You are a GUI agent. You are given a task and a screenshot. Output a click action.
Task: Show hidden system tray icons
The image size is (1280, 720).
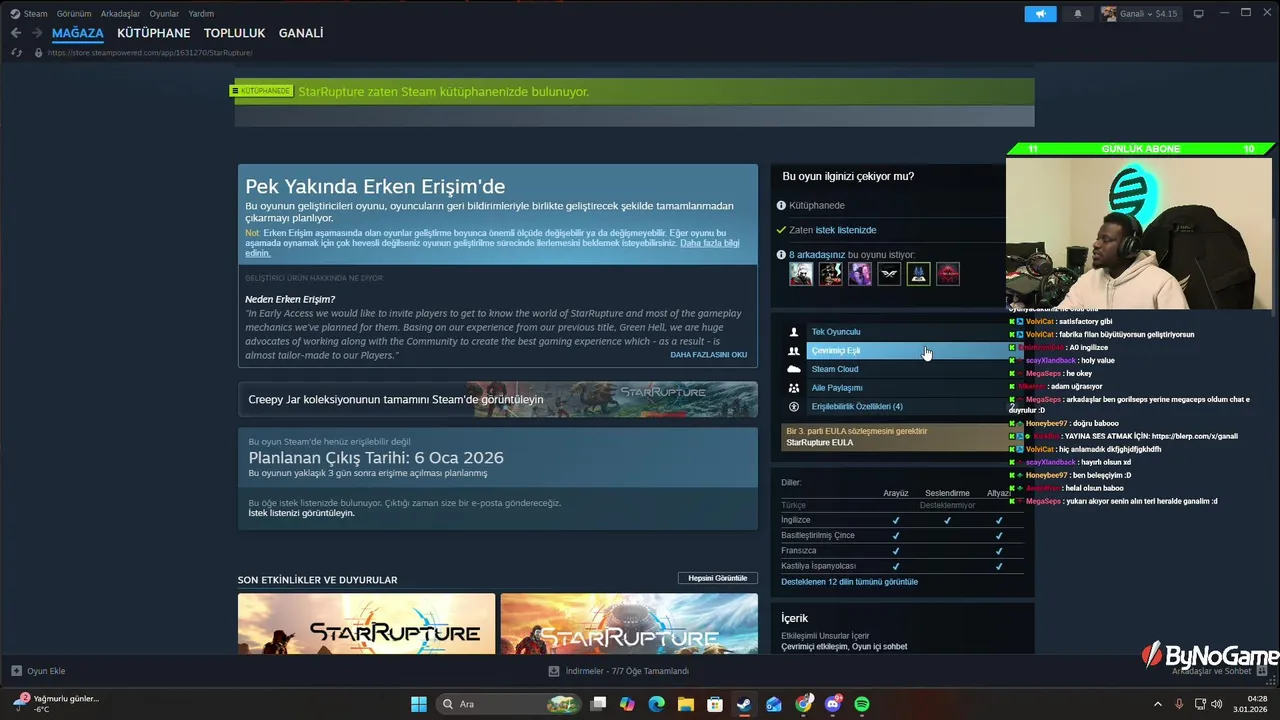[1158, 704]
